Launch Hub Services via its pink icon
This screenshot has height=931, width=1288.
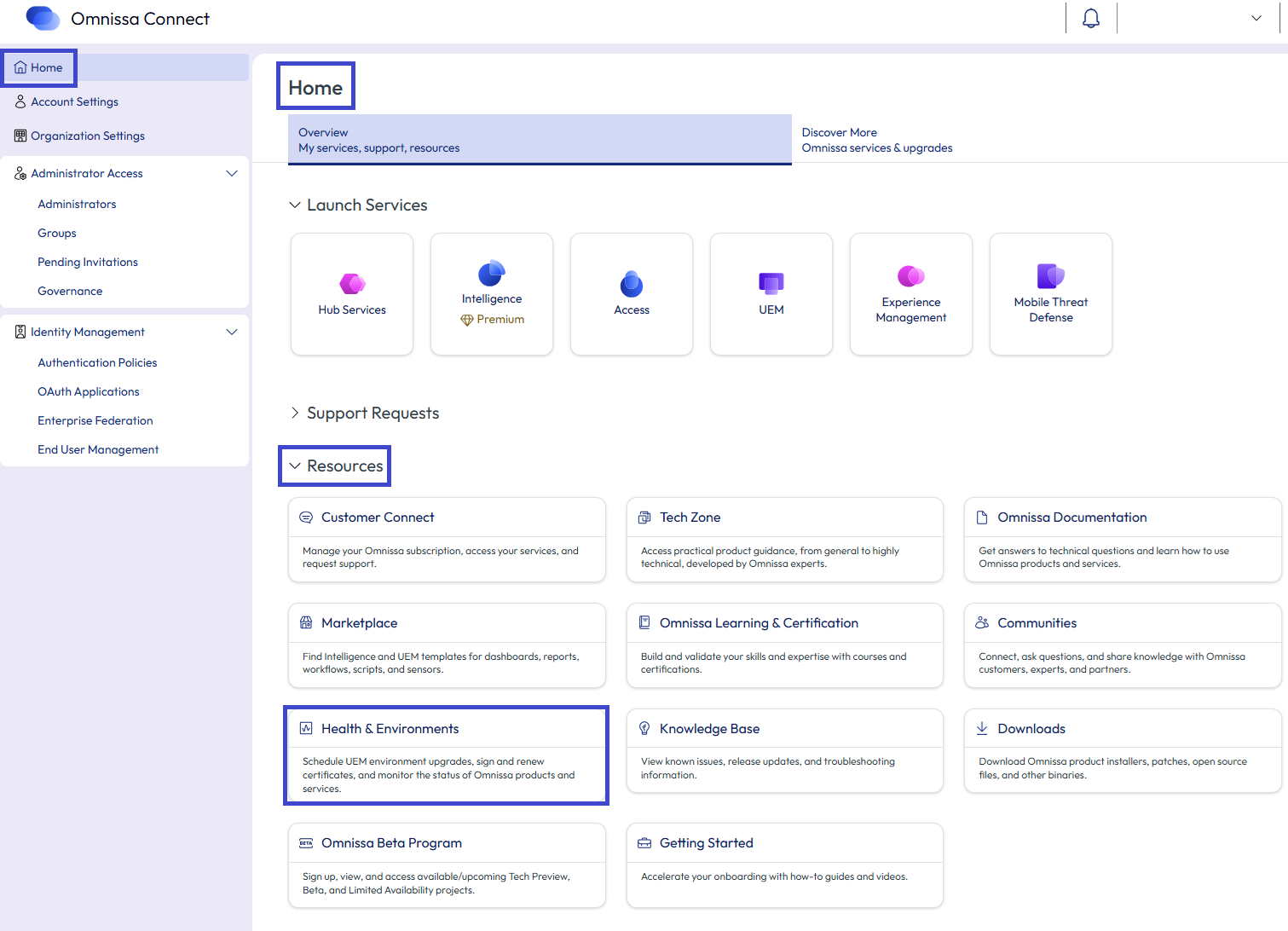click(x=352, y=283)
